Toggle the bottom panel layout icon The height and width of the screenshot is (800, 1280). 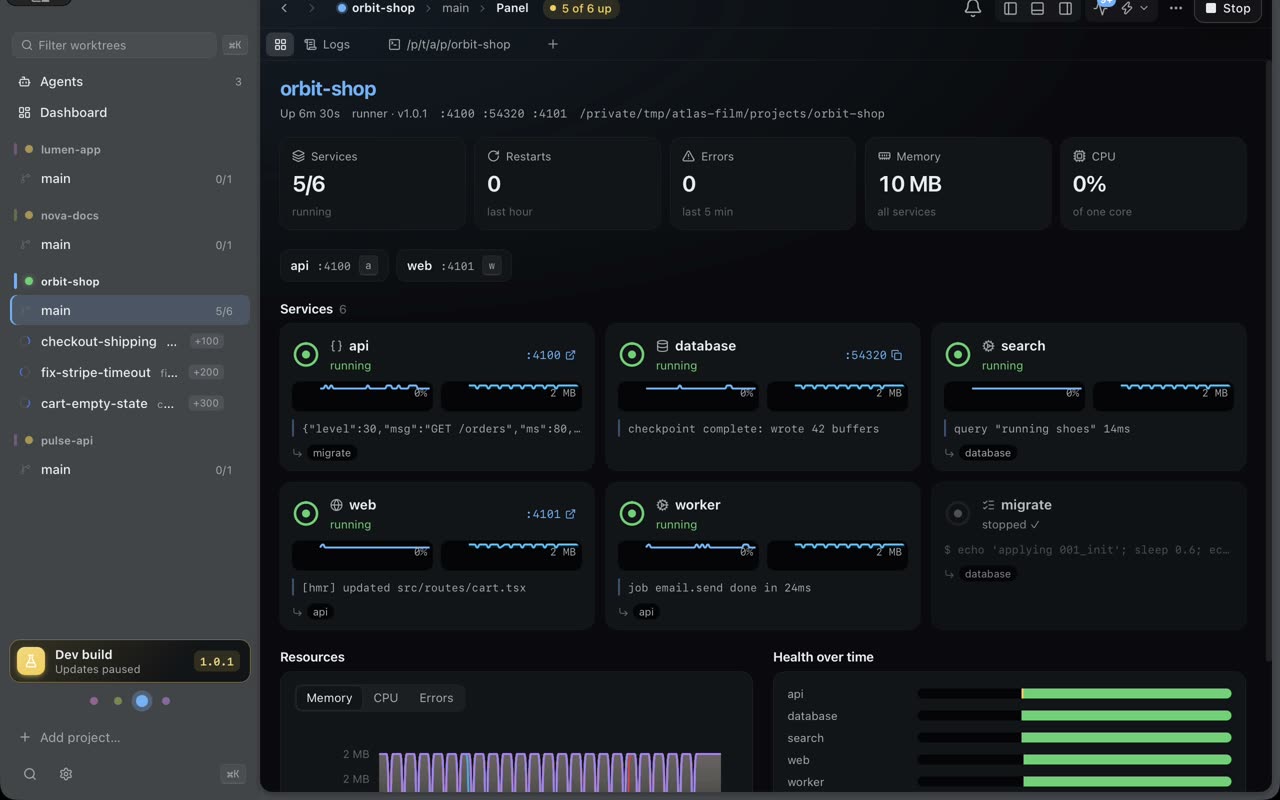pos(1038,8)
